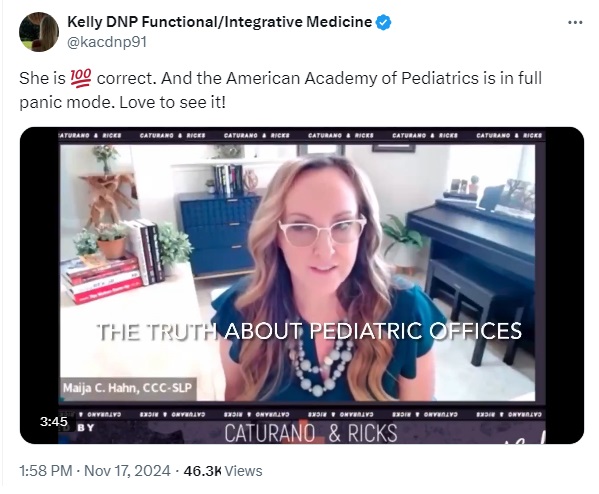Screen dimensions: 599x494
Task: Open the profile name Kelly DNP Functional/Integrative Medicine
Action: (219, 22)
